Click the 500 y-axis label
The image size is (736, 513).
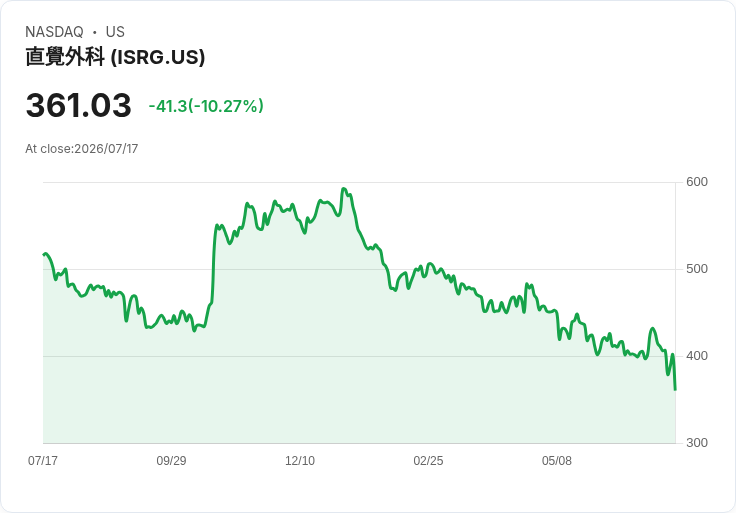pyautogui.click(x=697, y=269)
